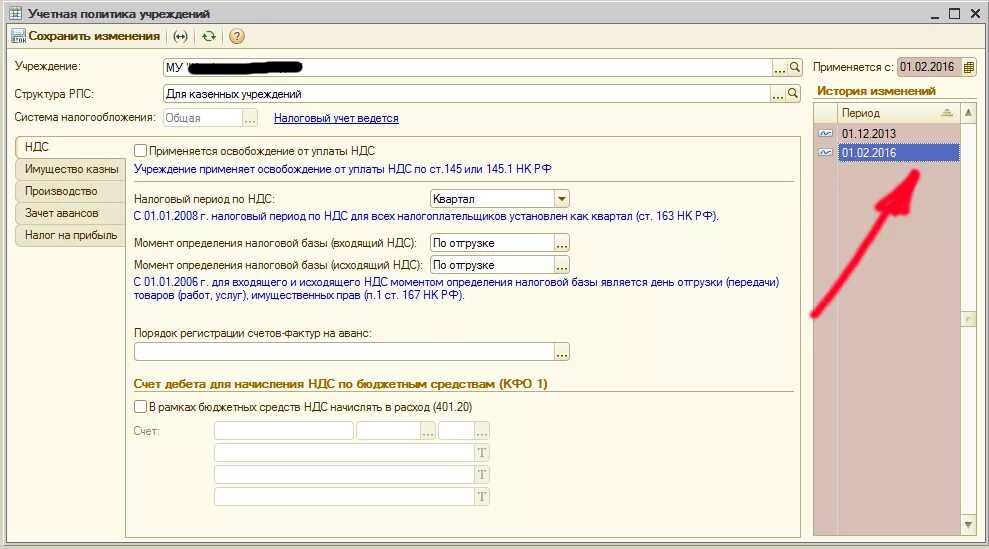
Task: Click the Порядок регистрации счетов-фактур input field
Action: coord(344,351)
